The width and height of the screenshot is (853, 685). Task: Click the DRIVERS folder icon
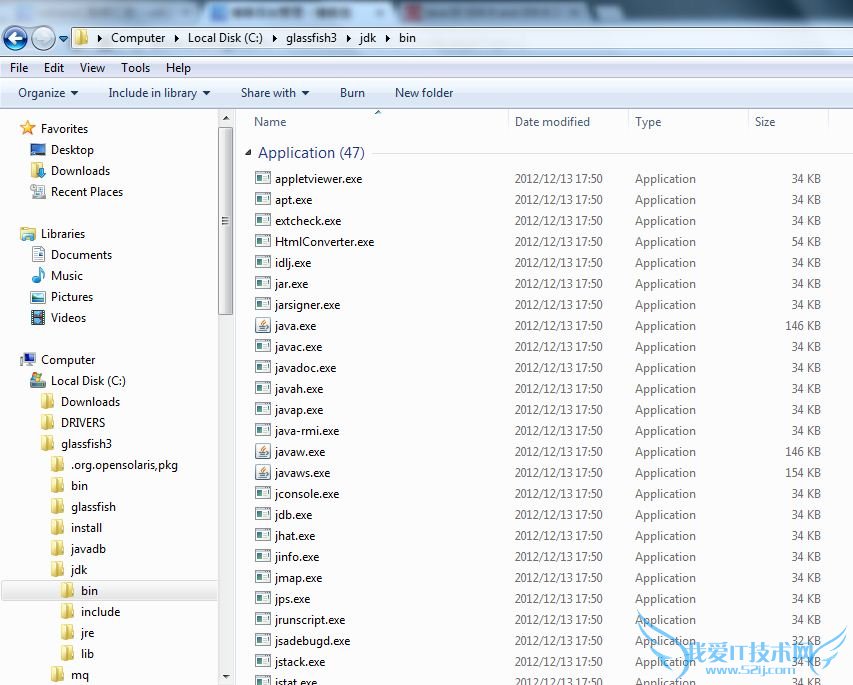[x=48, y=423]
